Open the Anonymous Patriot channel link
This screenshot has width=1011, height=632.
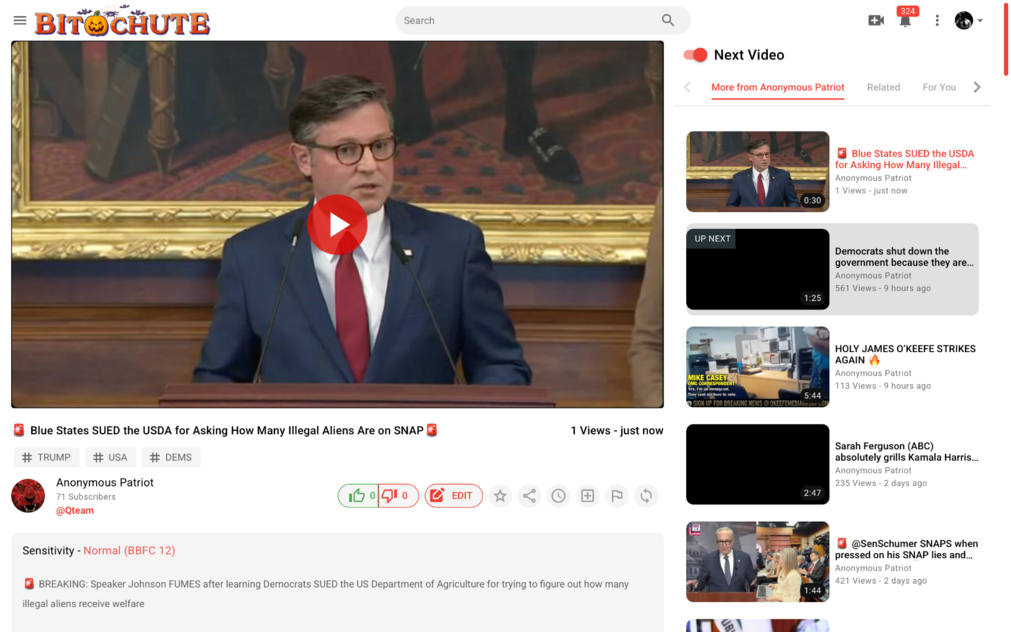coord(105,483)
